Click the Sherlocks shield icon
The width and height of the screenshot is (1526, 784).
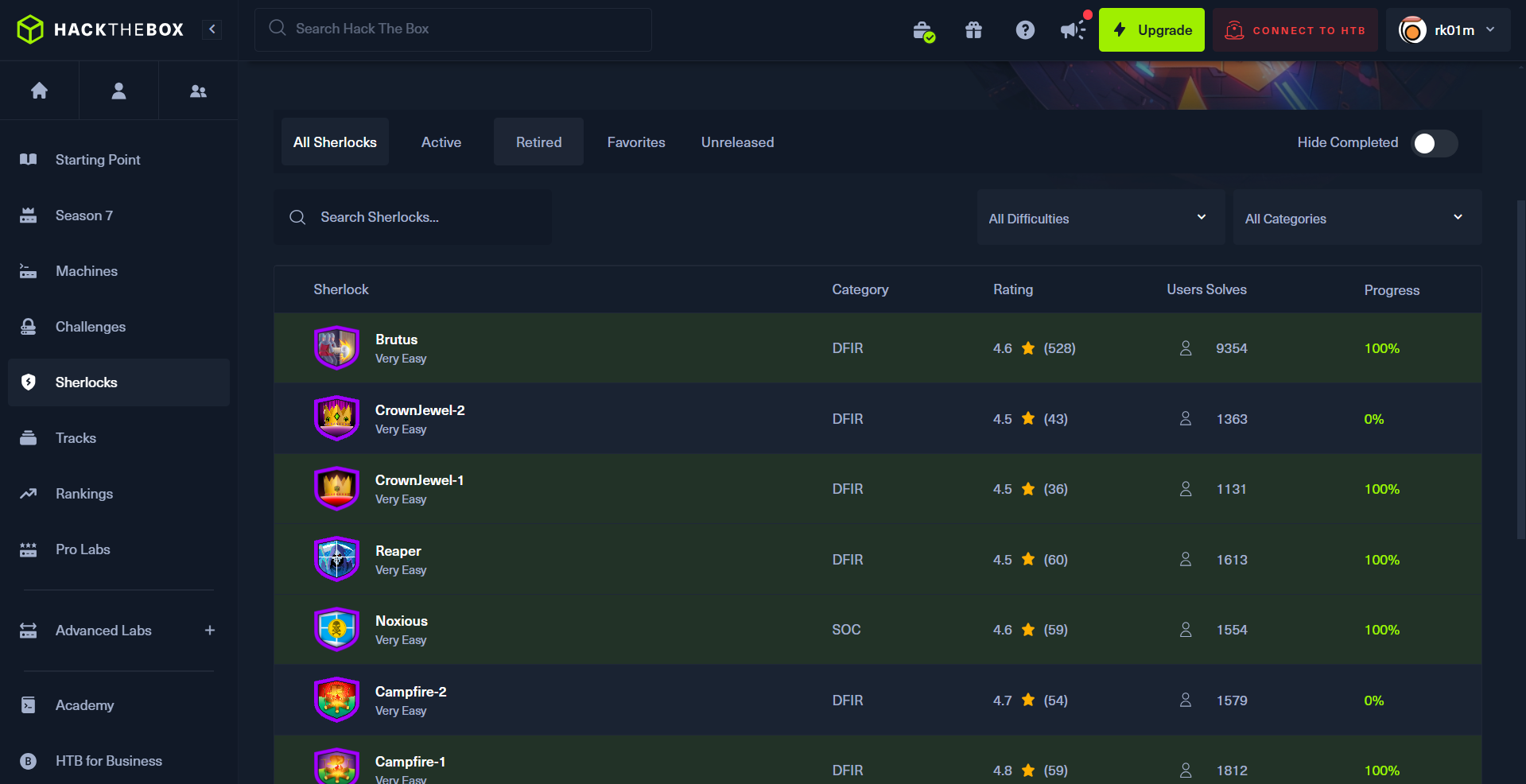click(x=28, y=382)
